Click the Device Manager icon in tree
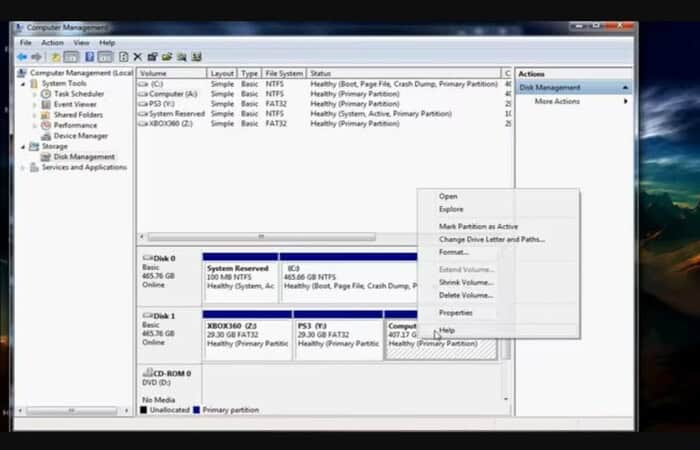The image size is (700, 450). point(46,136)
